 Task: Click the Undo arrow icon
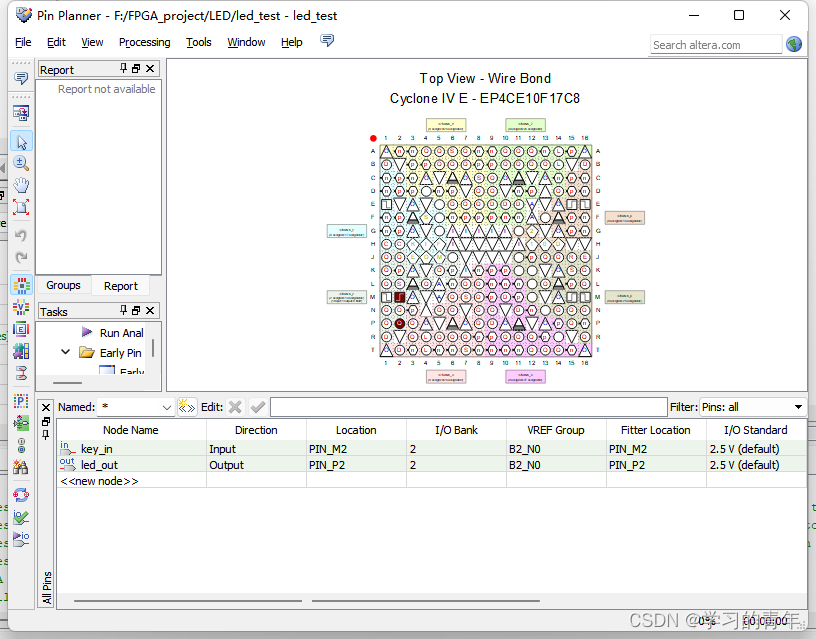(21, 236)
